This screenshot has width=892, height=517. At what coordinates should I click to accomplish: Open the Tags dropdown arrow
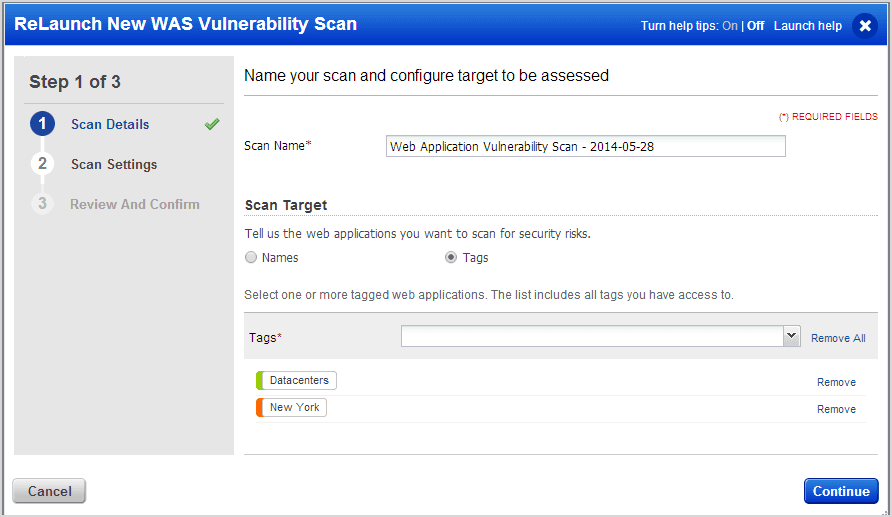pos(791,336)
